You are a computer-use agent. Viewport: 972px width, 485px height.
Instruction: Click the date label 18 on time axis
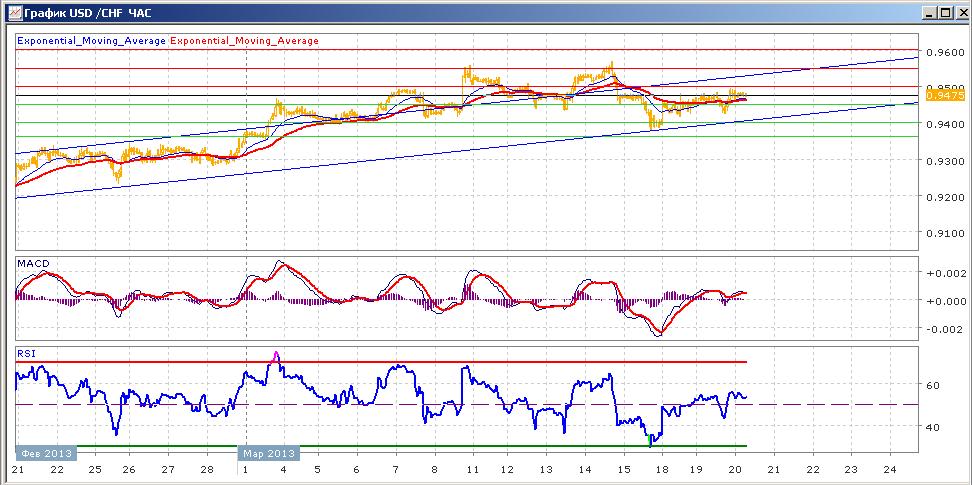661,471
